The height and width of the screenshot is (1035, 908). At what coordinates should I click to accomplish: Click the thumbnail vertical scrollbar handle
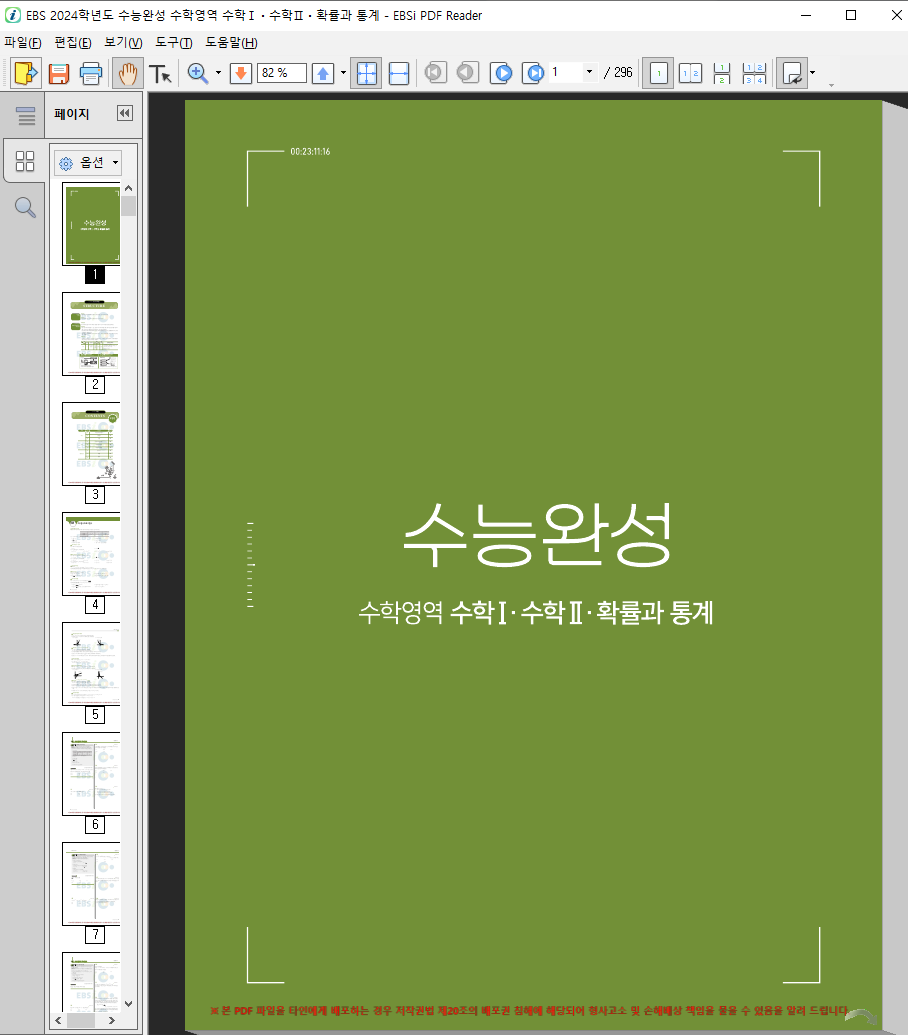(x=129, y=206)
